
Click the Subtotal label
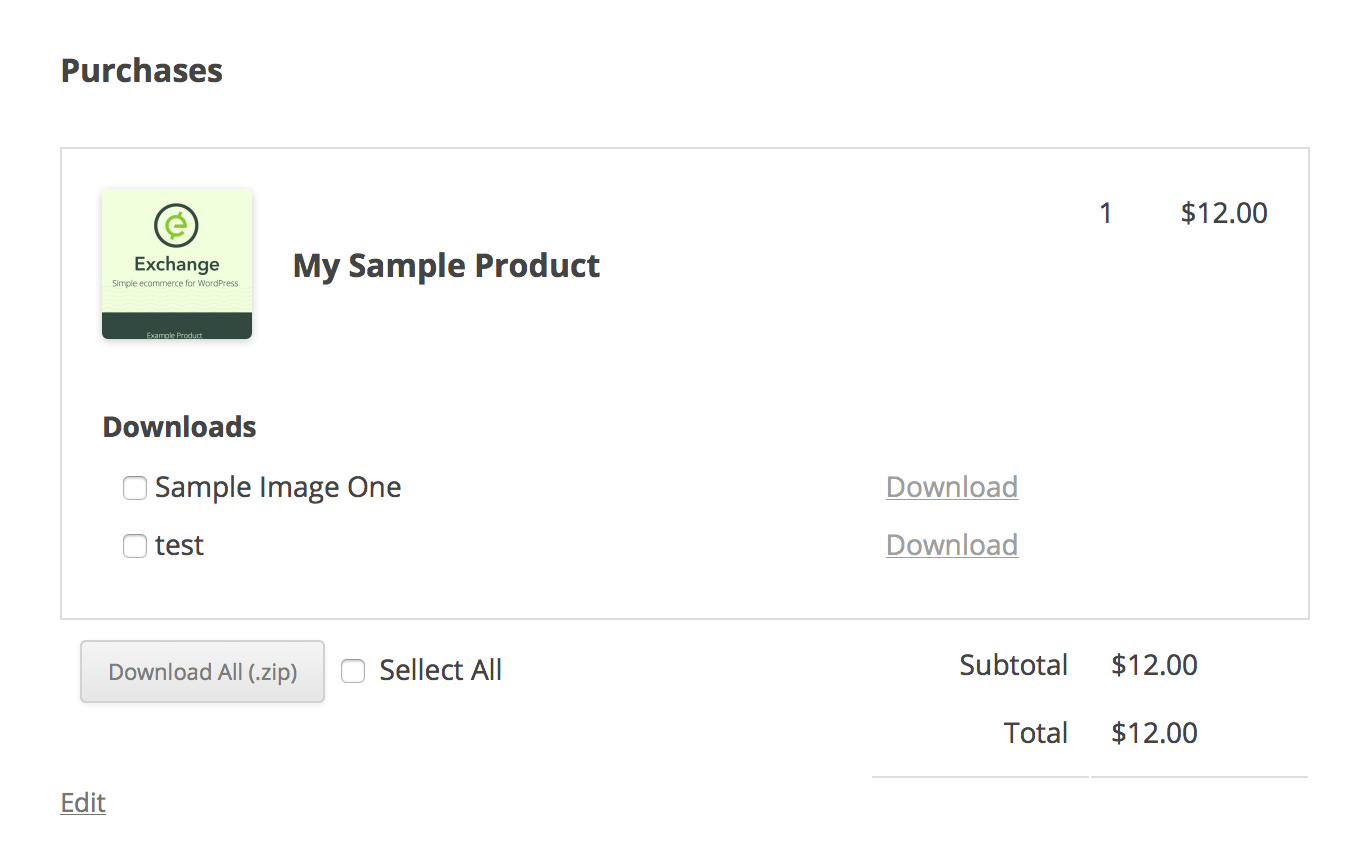[1013, 665]
